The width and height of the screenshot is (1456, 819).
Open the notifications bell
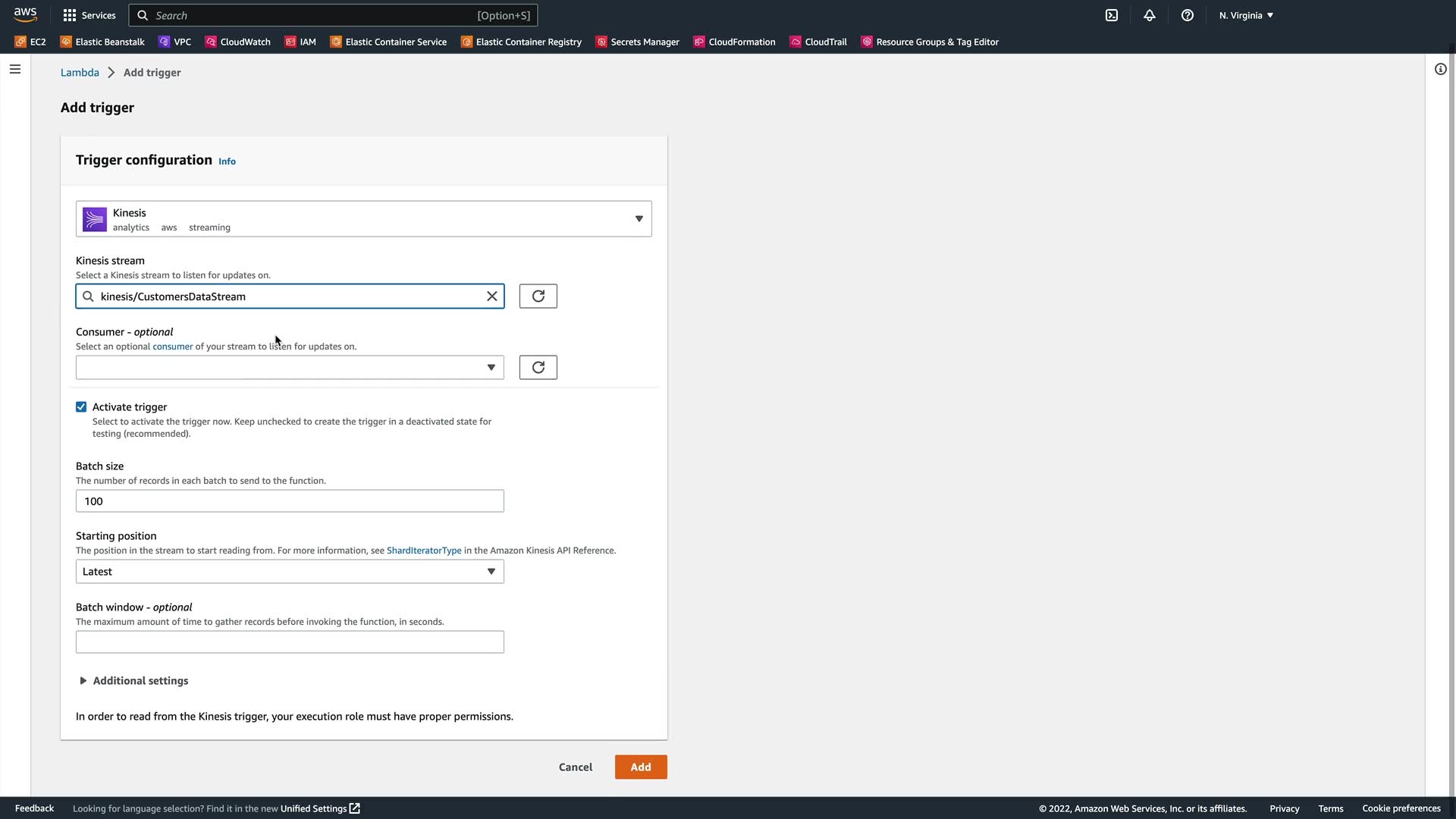tap(1150, 15)
